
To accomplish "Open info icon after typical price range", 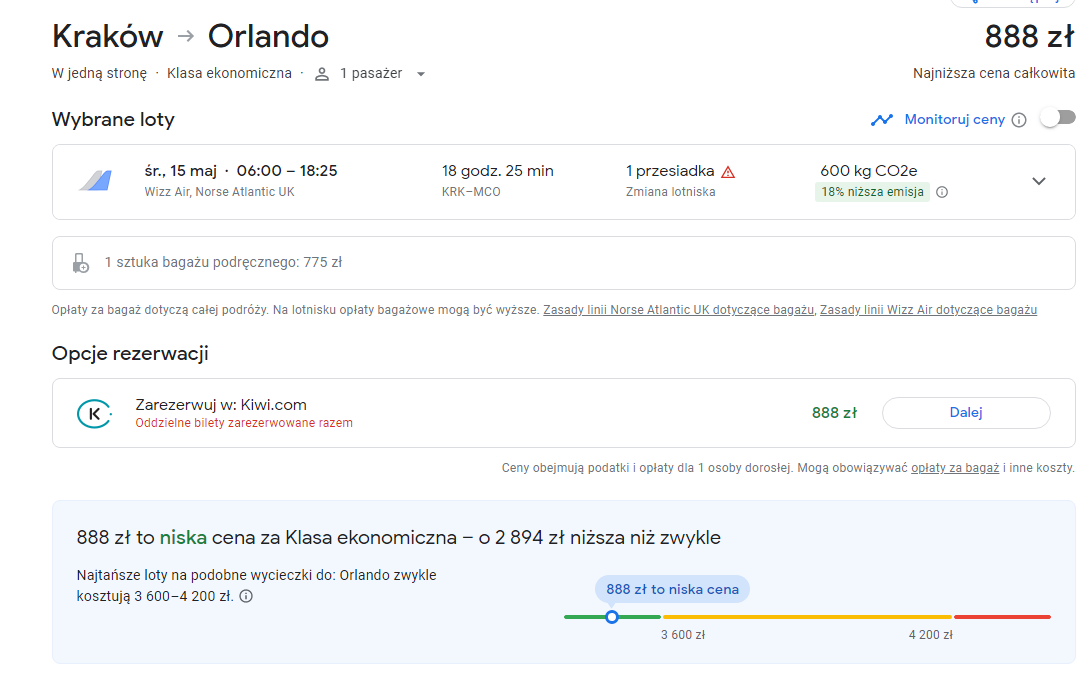I will [x=246, y=596].
